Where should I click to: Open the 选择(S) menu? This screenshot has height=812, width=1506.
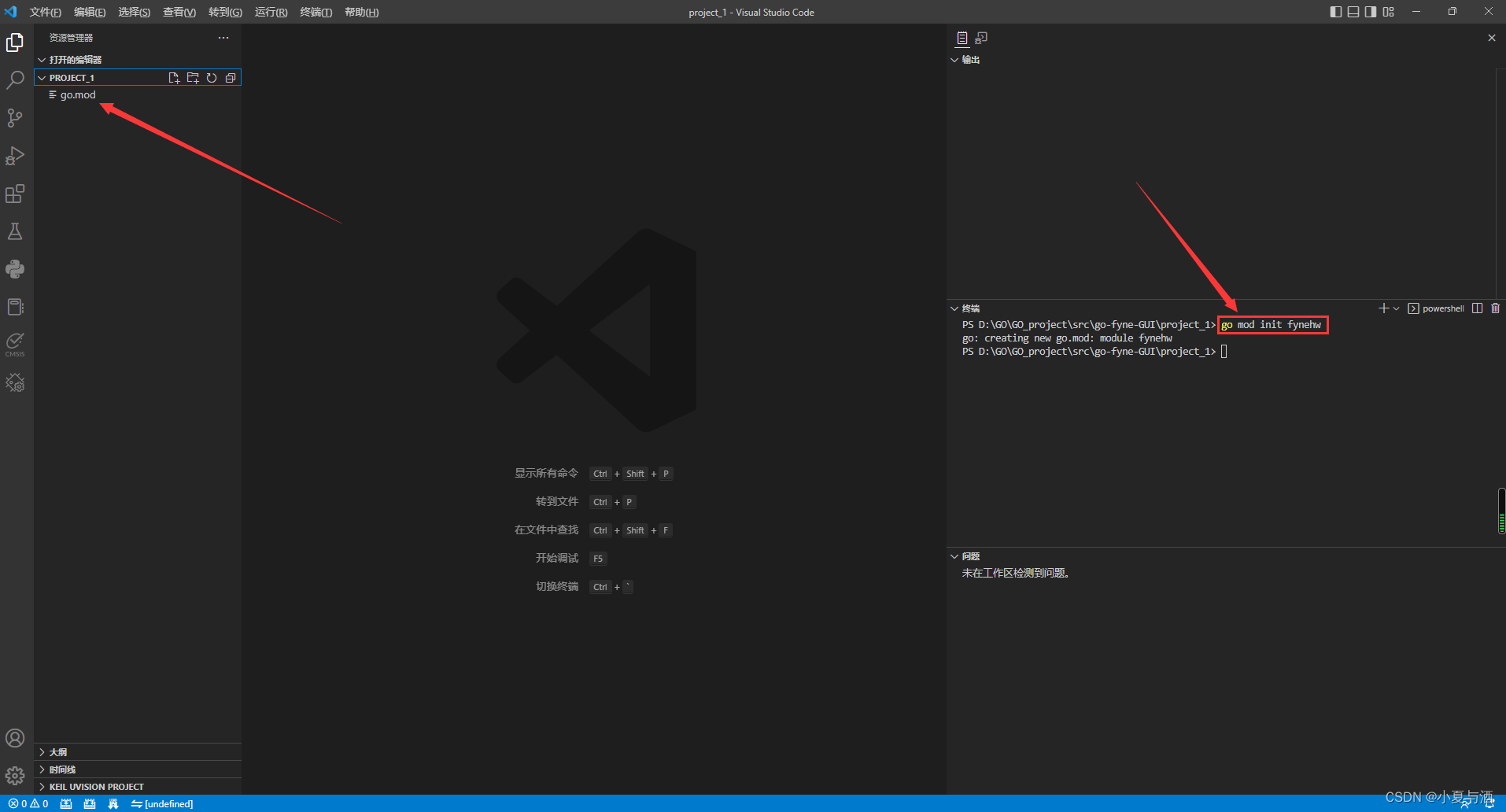(134, 12)
